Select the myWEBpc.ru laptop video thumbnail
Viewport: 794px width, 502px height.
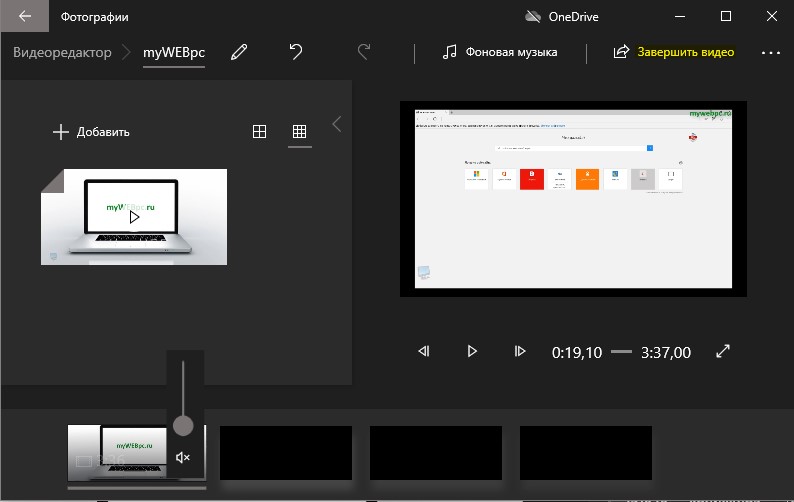(134, 217)
